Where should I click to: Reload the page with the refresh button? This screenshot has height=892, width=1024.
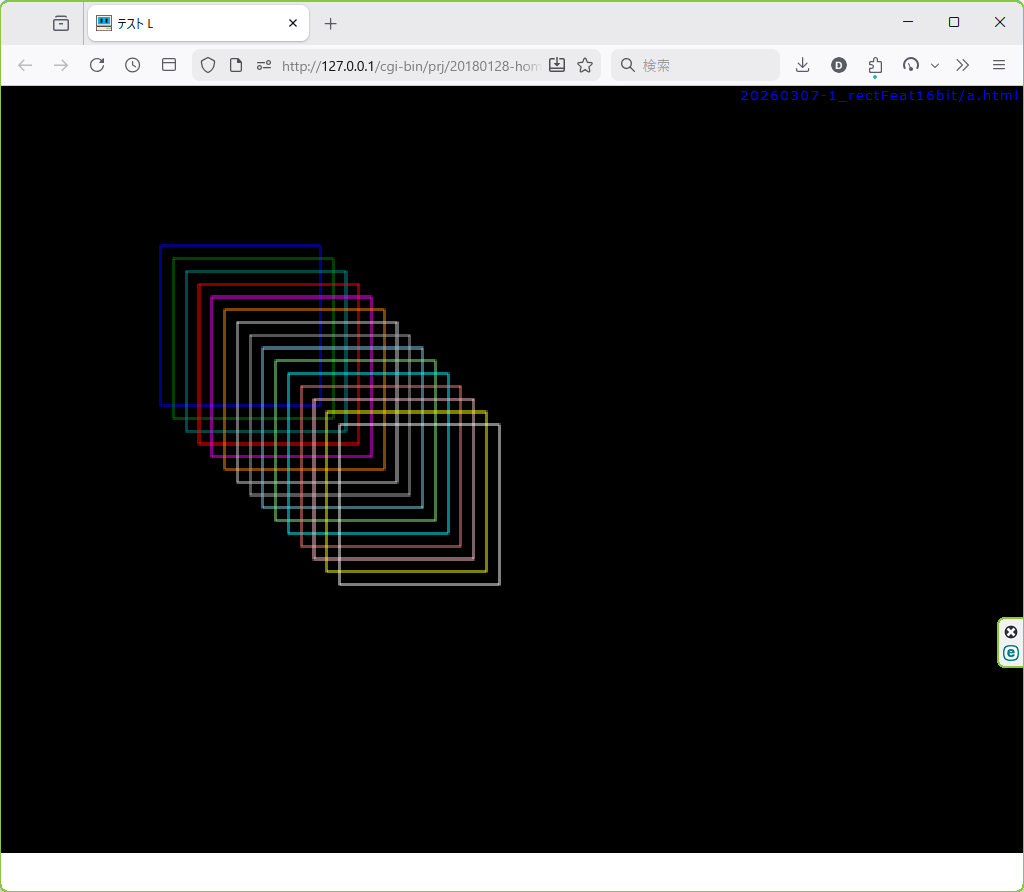tap(97, 65)
